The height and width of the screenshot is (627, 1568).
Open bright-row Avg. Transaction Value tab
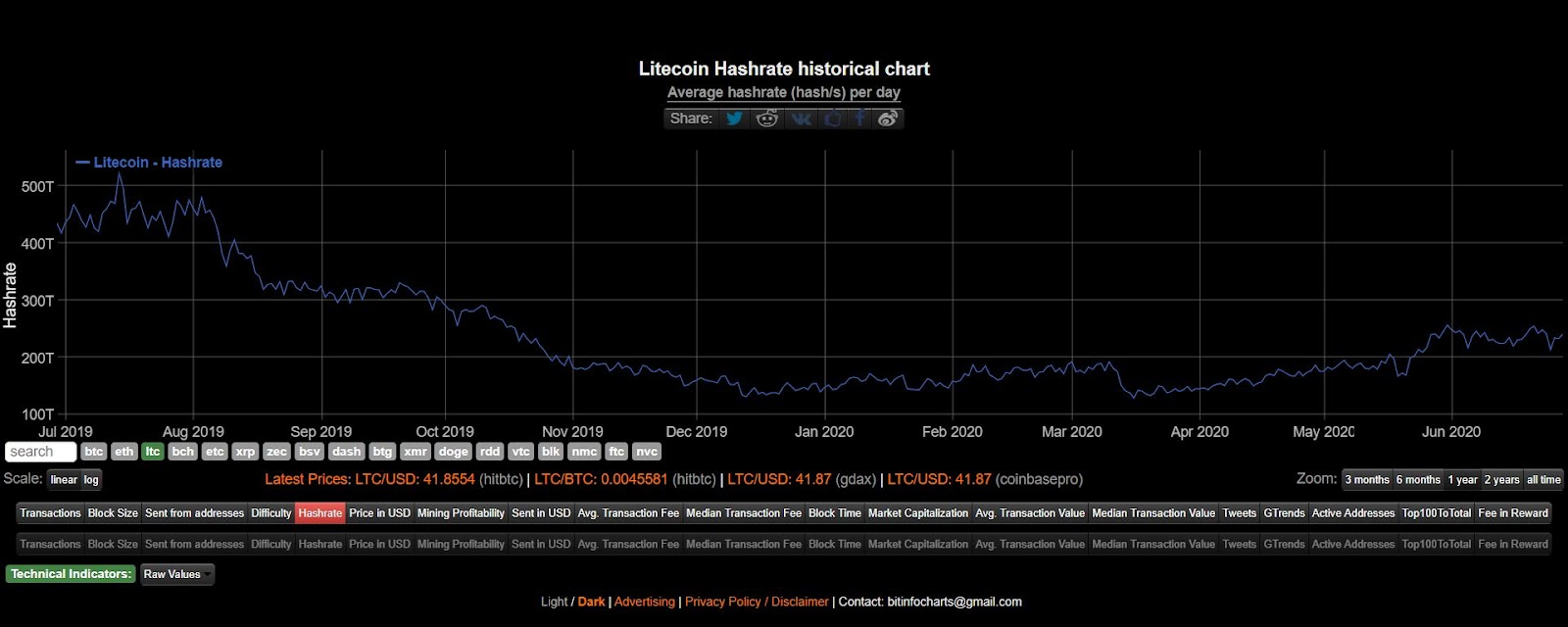[1030, 513]
